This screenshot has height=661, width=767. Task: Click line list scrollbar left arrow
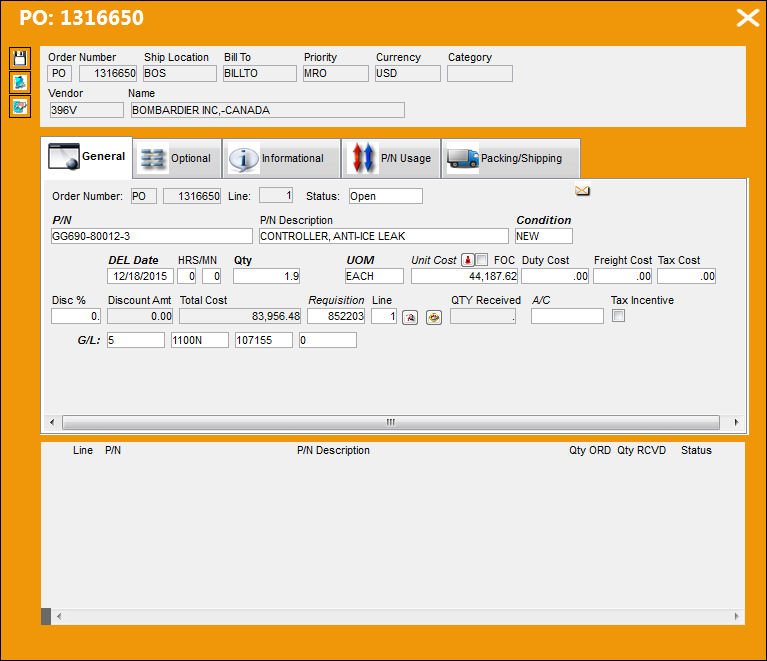point(59,616)
